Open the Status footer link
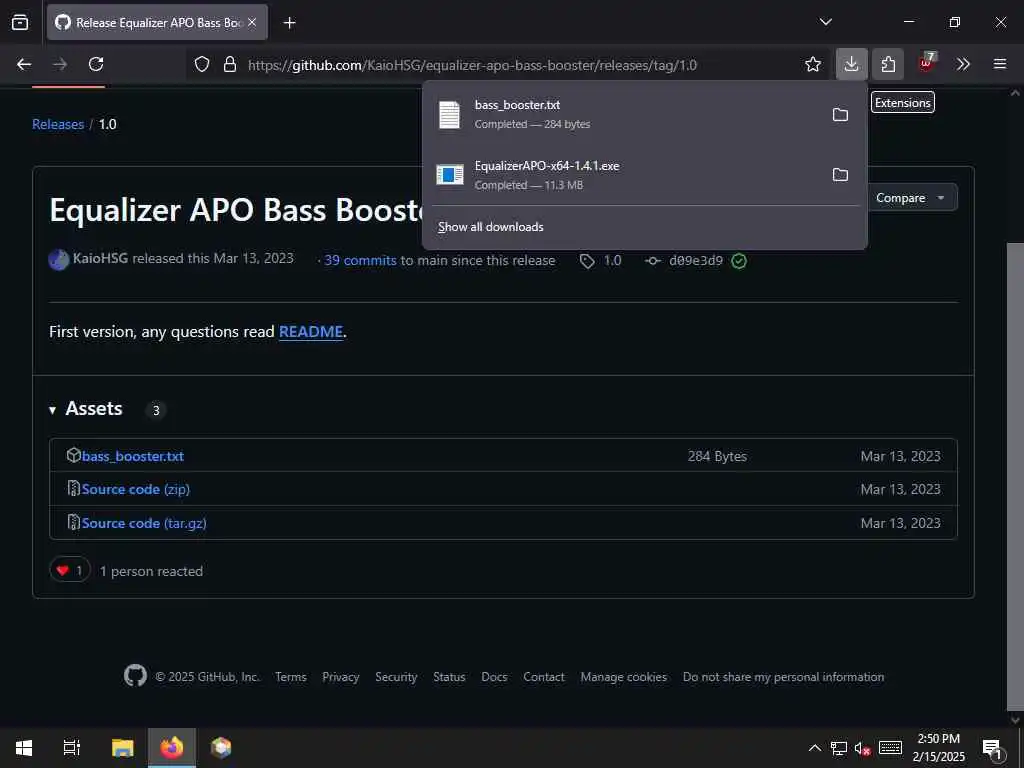Viewport: 1024px width, 768px height. pyautogui.click(x=449, y=677)
